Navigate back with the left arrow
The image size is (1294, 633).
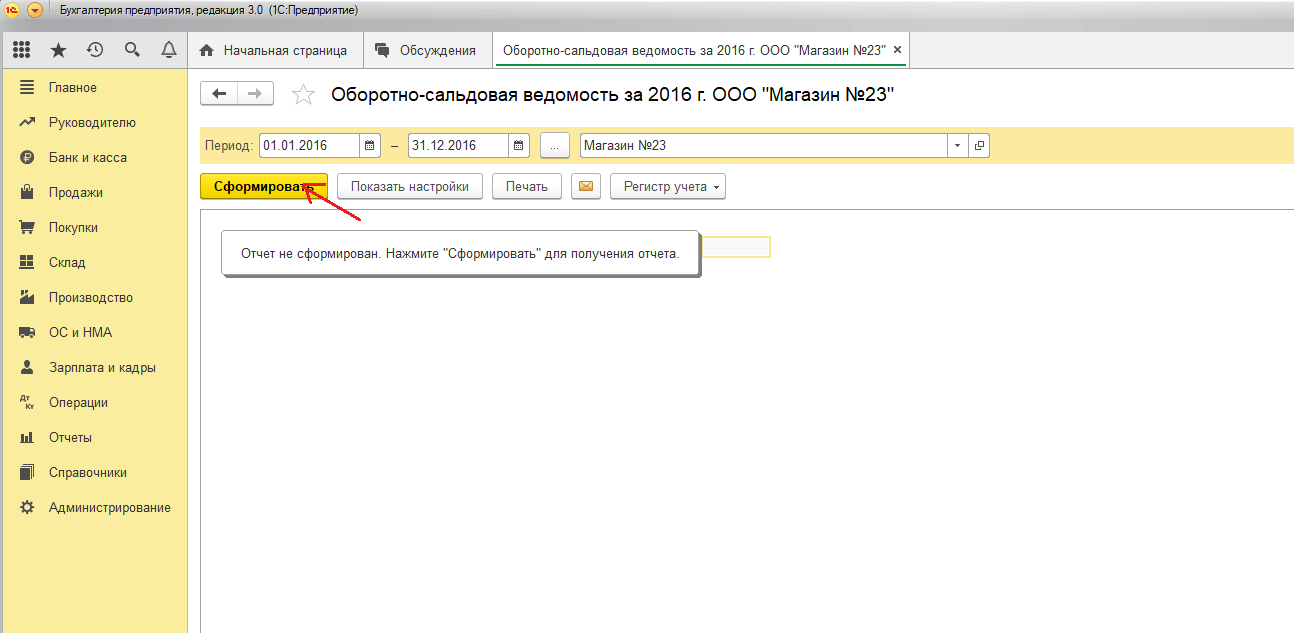[219, 94]
